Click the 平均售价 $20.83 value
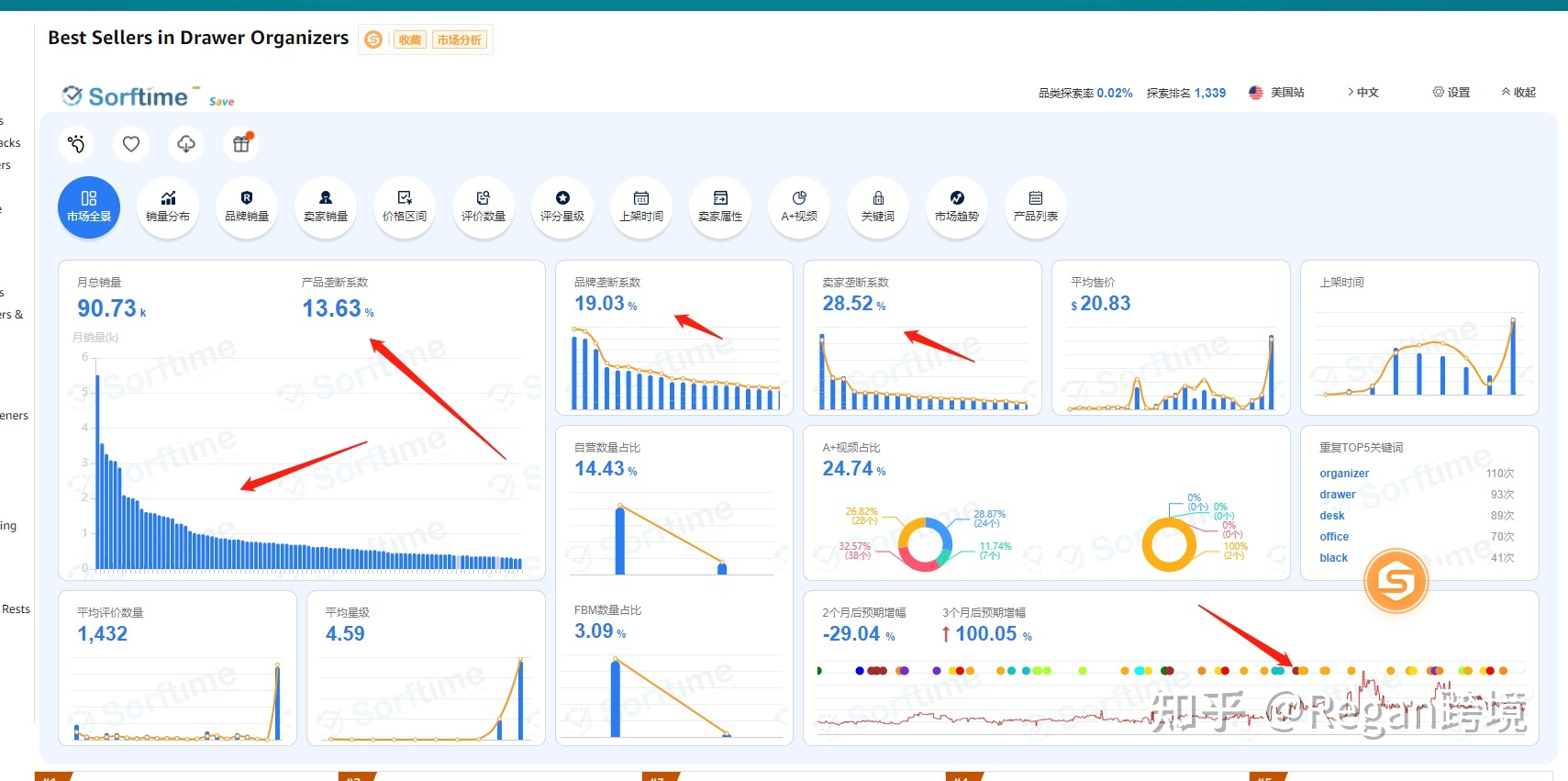The width and height of the screenshot is (1568, 781). tap(1101, 304)
